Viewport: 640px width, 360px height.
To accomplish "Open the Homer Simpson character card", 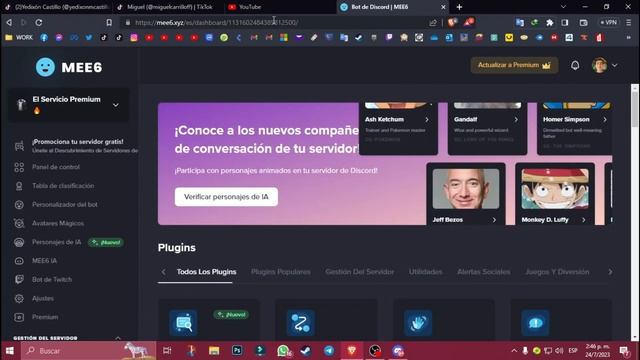I will [574, 128].
